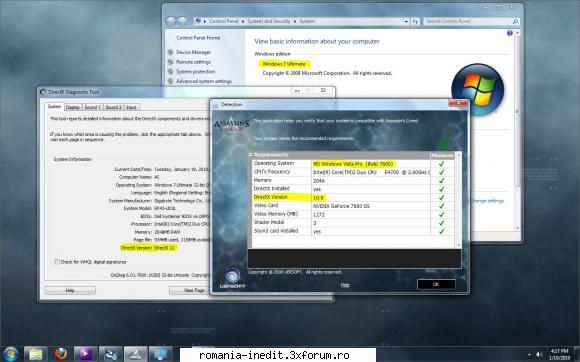The height and width of the screenshot is (362, 580).
Task: Switch to the Sound 1 tab
Action: (x=92, y=107)
